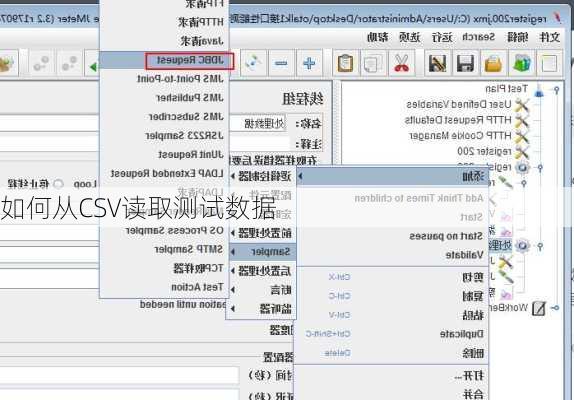This screenshot has width=574, height=400.
Task: Choose Start no pauses in context menu
Action: point(392,236)
